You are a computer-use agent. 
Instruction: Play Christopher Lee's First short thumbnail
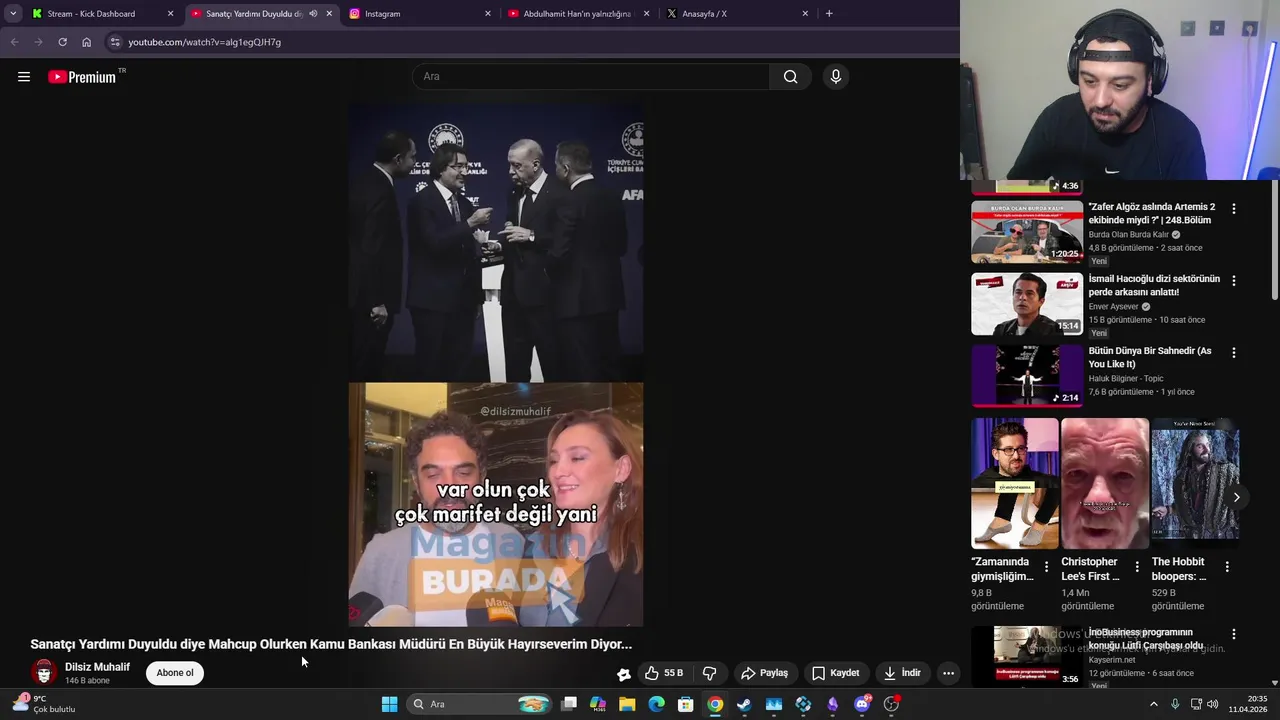coord(1105,483)
